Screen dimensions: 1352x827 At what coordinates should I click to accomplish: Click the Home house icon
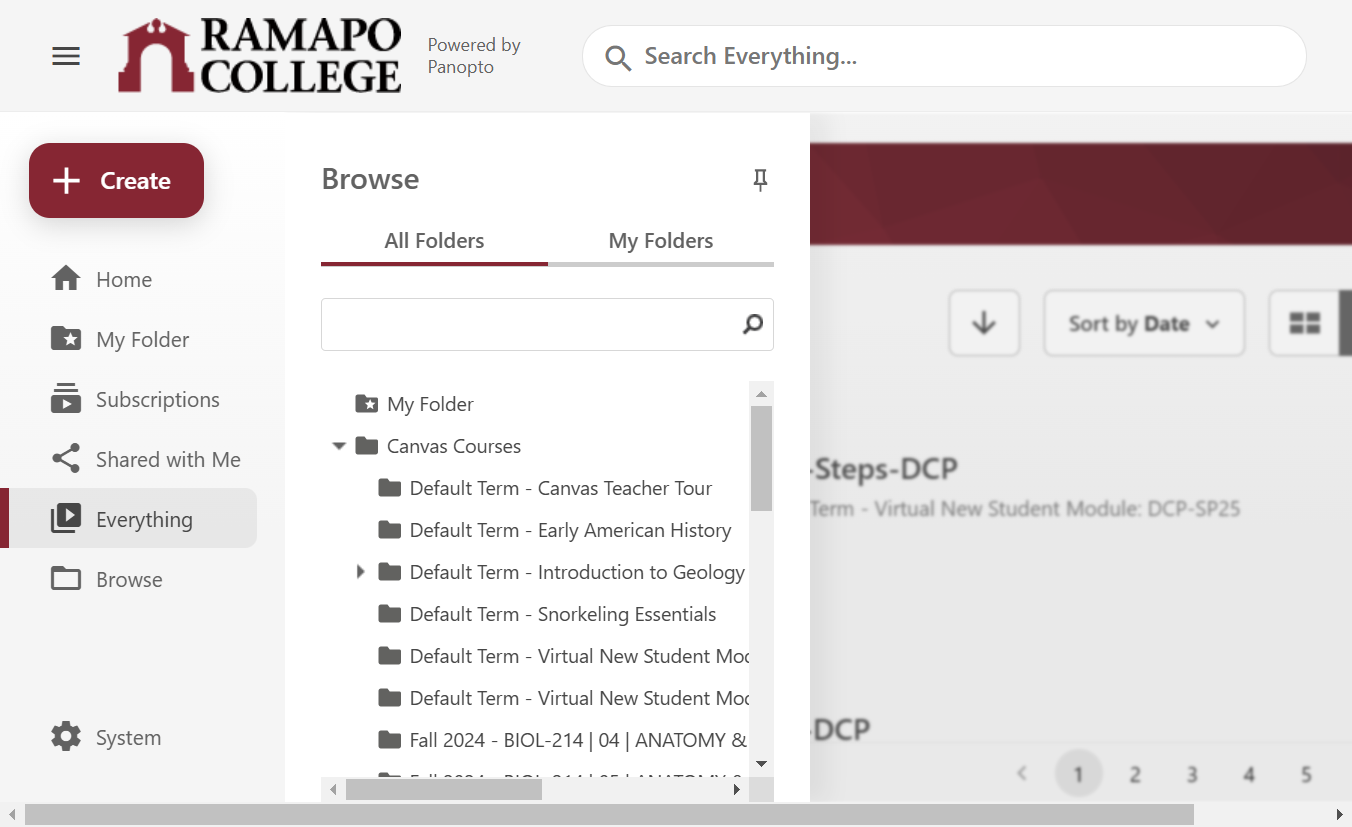(x=66, y=279)
